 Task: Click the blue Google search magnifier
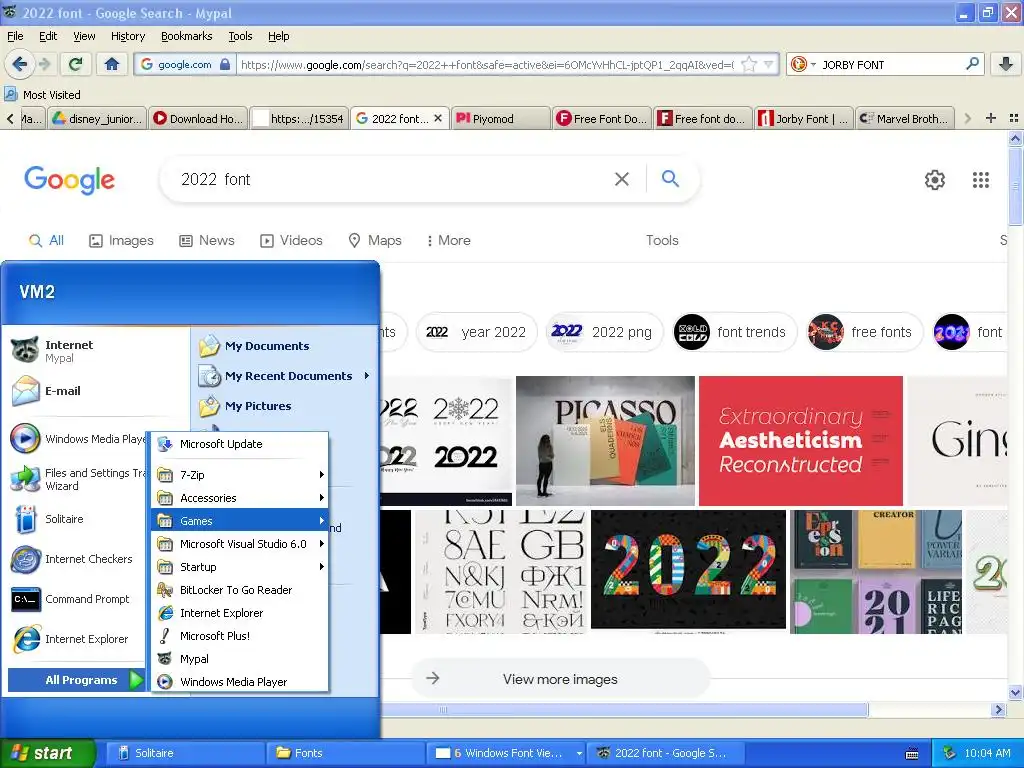click(670, 178)
